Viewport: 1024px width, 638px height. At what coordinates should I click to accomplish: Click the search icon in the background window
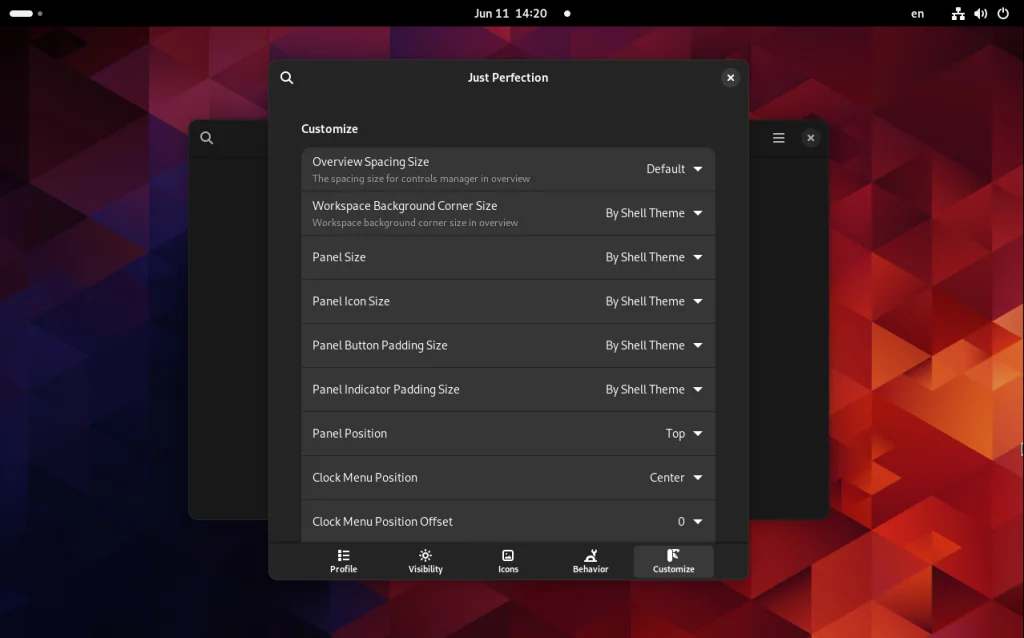click(x=207, y=138)
